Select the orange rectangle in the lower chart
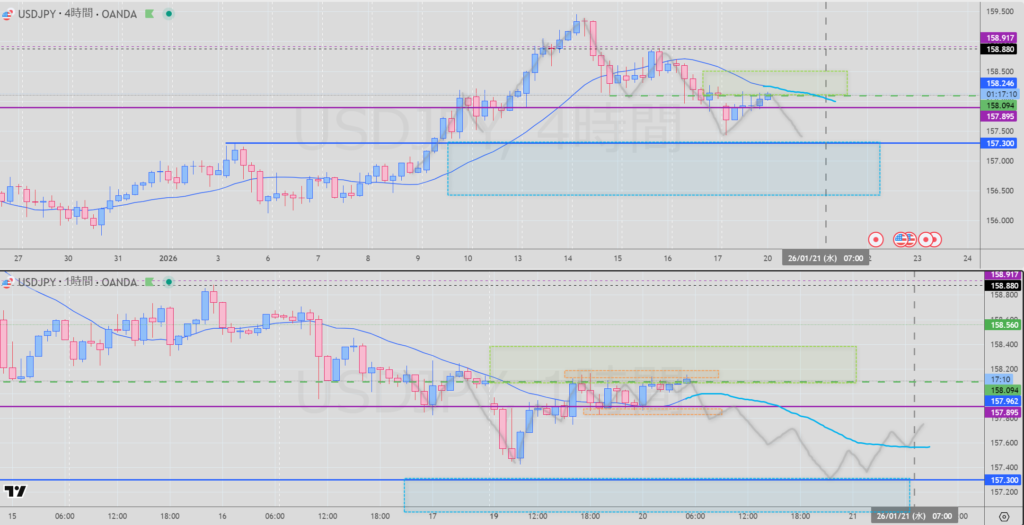 pos(640,373)
